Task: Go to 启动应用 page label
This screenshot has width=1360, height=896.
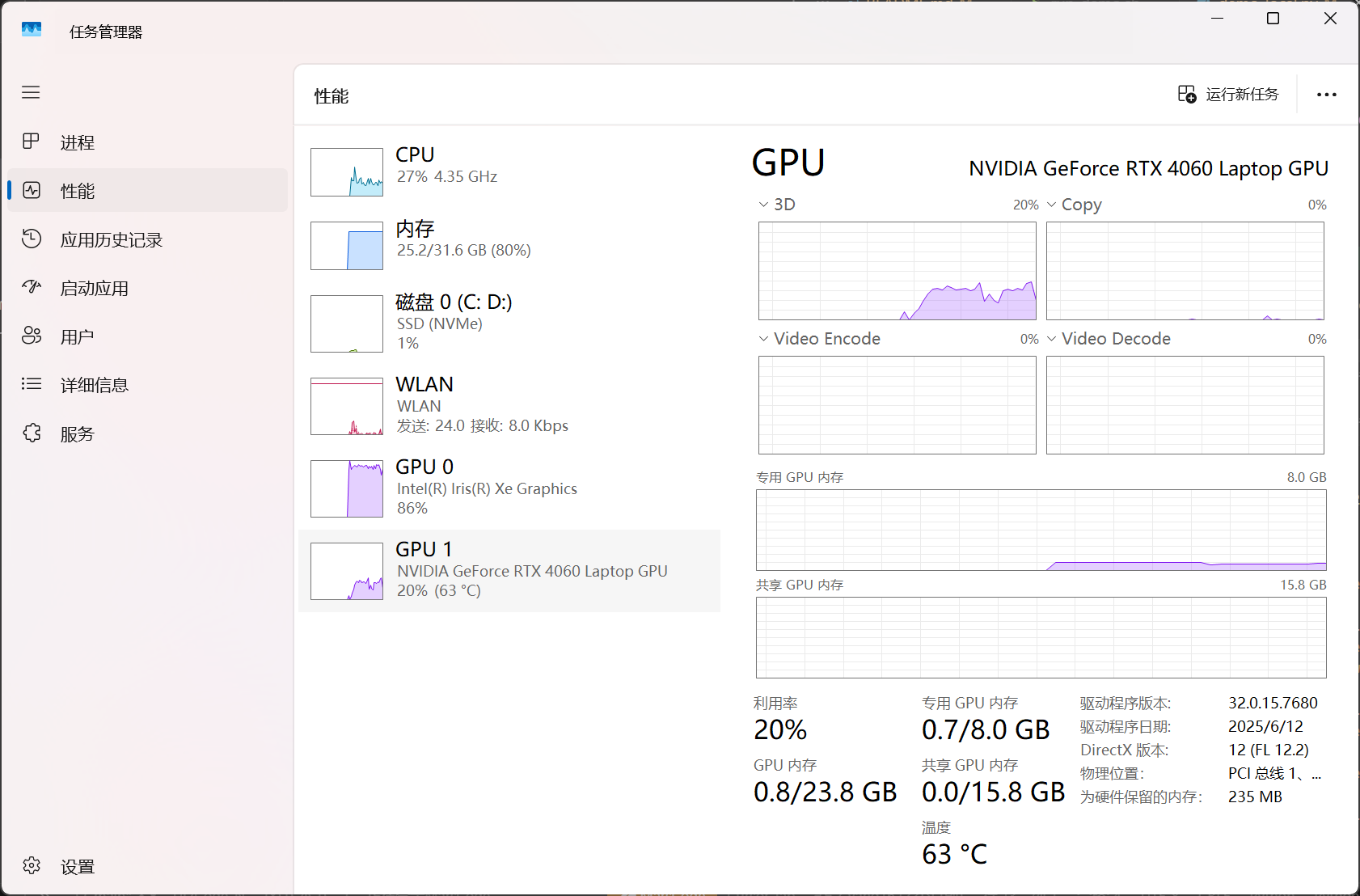Action: tap(95, 289)
